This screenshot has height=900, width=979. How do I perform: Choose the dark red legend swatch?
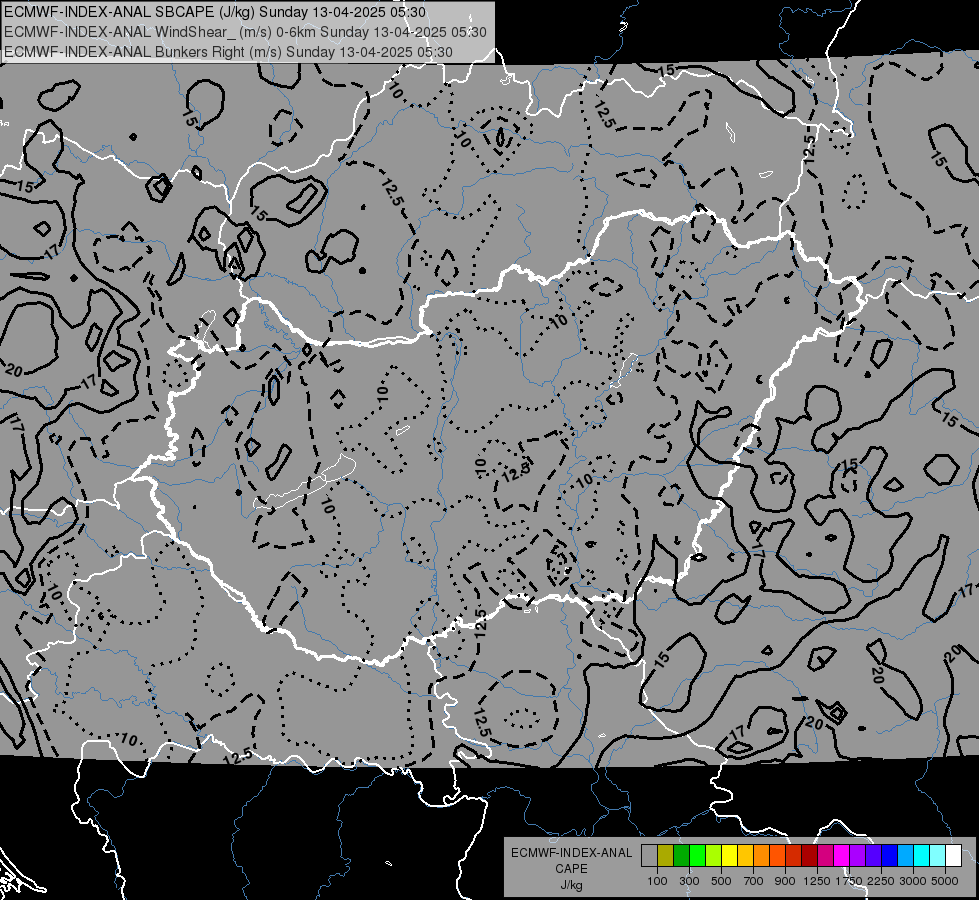[809, 856]
